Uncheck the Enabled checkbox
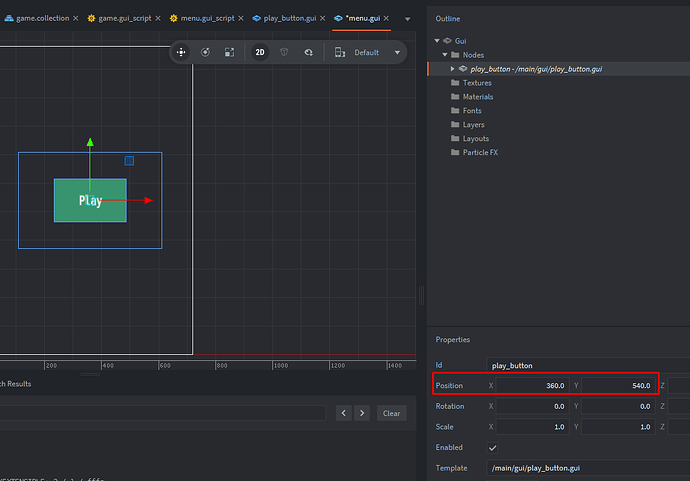The height and width of the screenshot is (481, 690). click(491, 447)
